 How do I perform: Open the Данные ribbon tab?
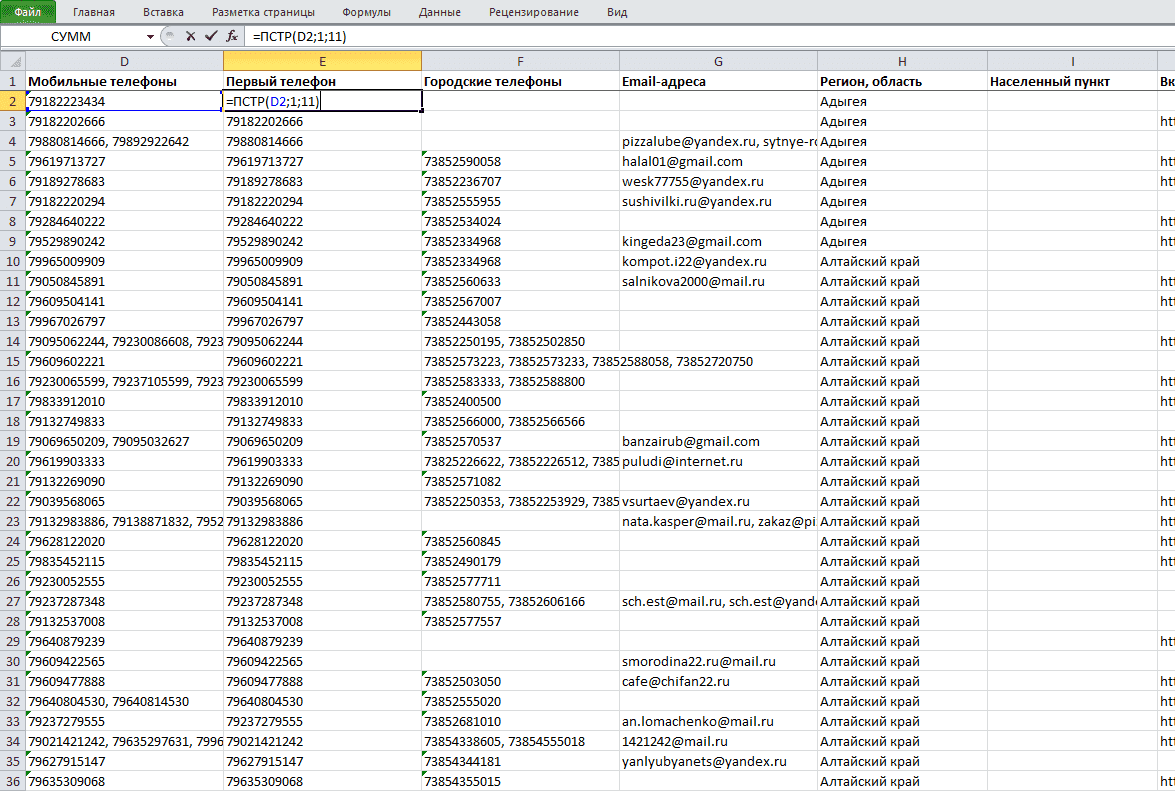pyautogui.click(x=440, y=12)
